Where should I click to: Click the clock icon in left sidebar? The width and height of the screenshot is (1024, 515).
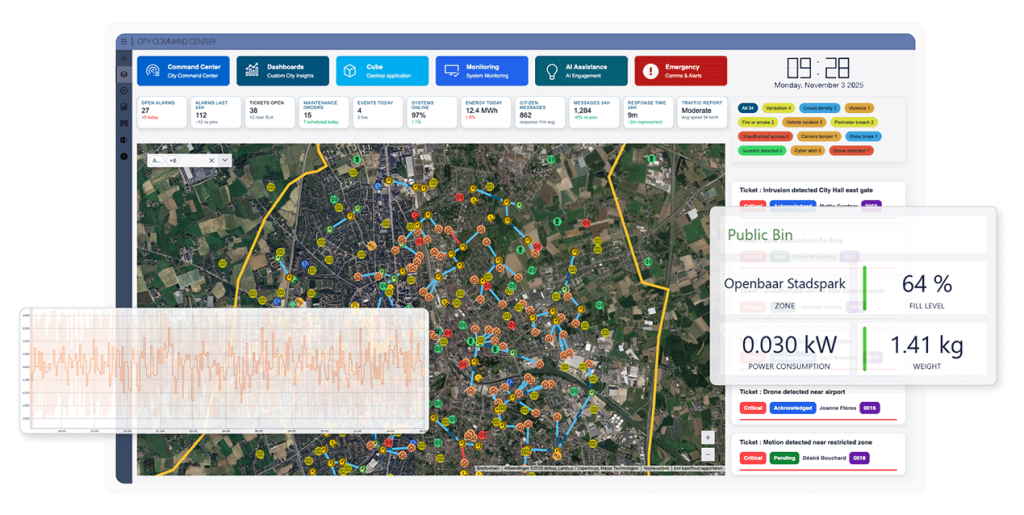[124, 90]
